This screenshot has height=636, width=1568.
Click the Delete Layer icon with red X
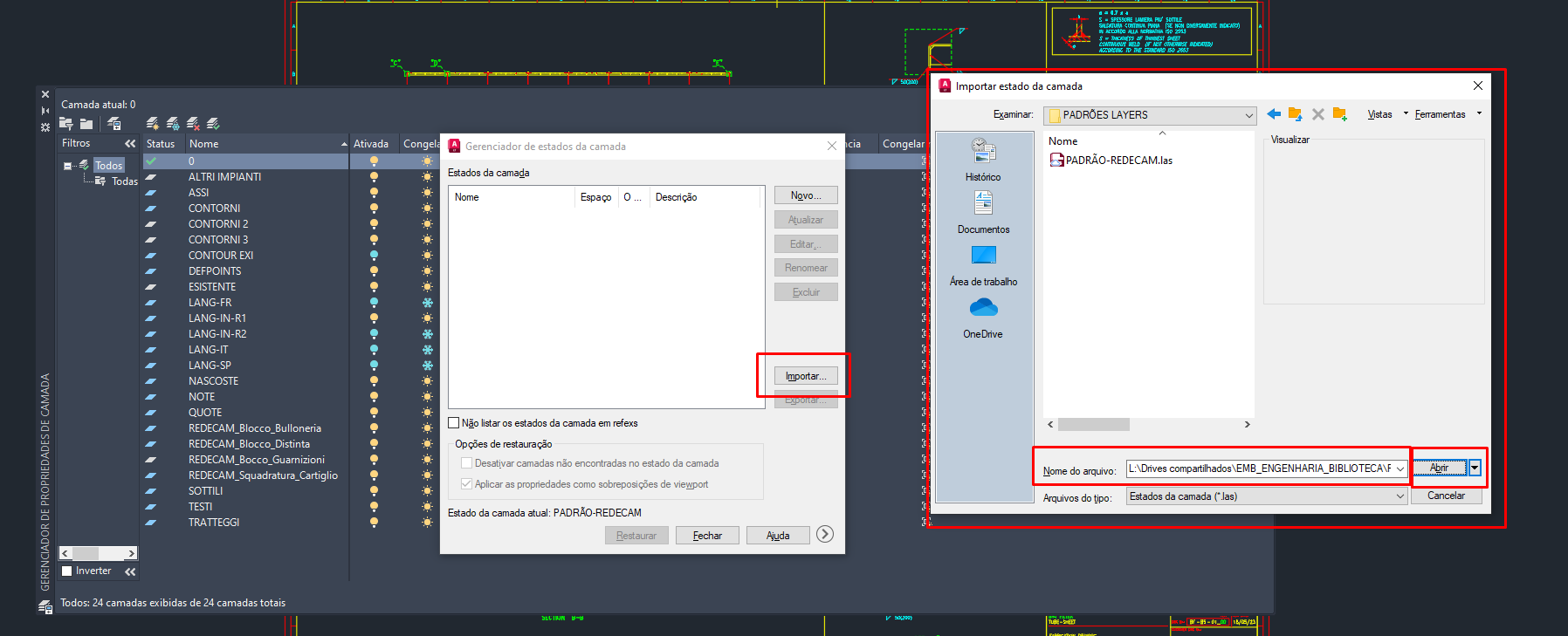[193, 124]
